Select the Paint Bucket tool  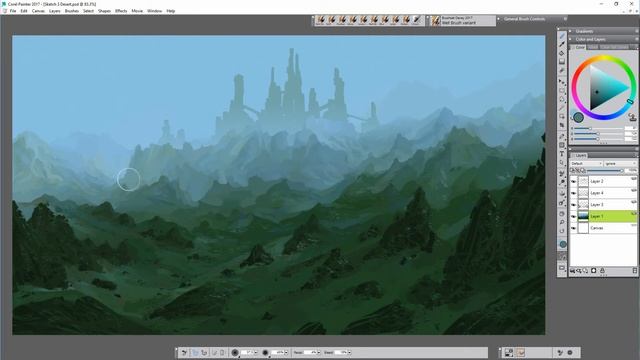pos(562,53)
